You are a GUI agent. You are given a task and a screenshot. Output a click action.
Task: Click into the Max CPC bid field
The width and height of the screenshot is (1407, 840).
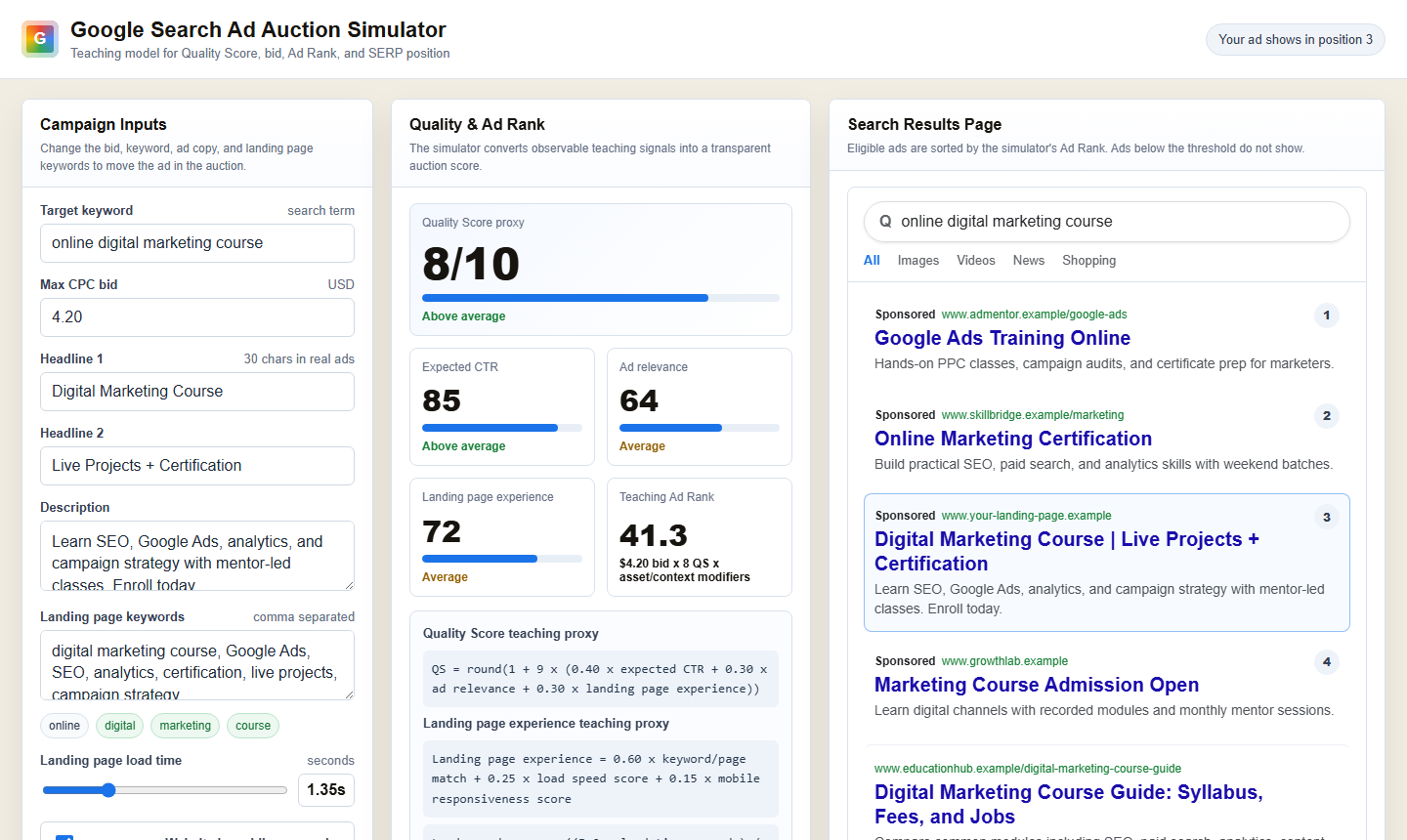point(197,317)
